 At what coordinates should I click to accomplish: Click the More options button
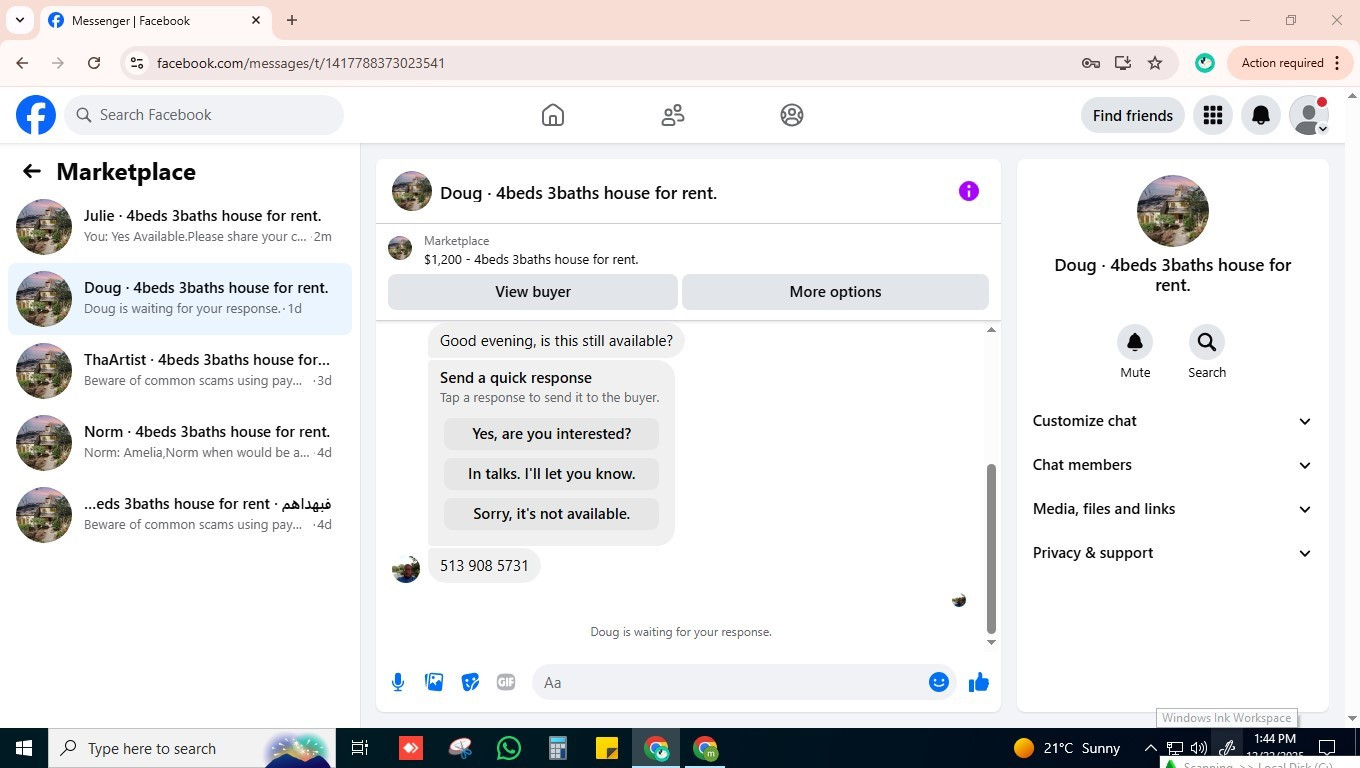(835, 292)
